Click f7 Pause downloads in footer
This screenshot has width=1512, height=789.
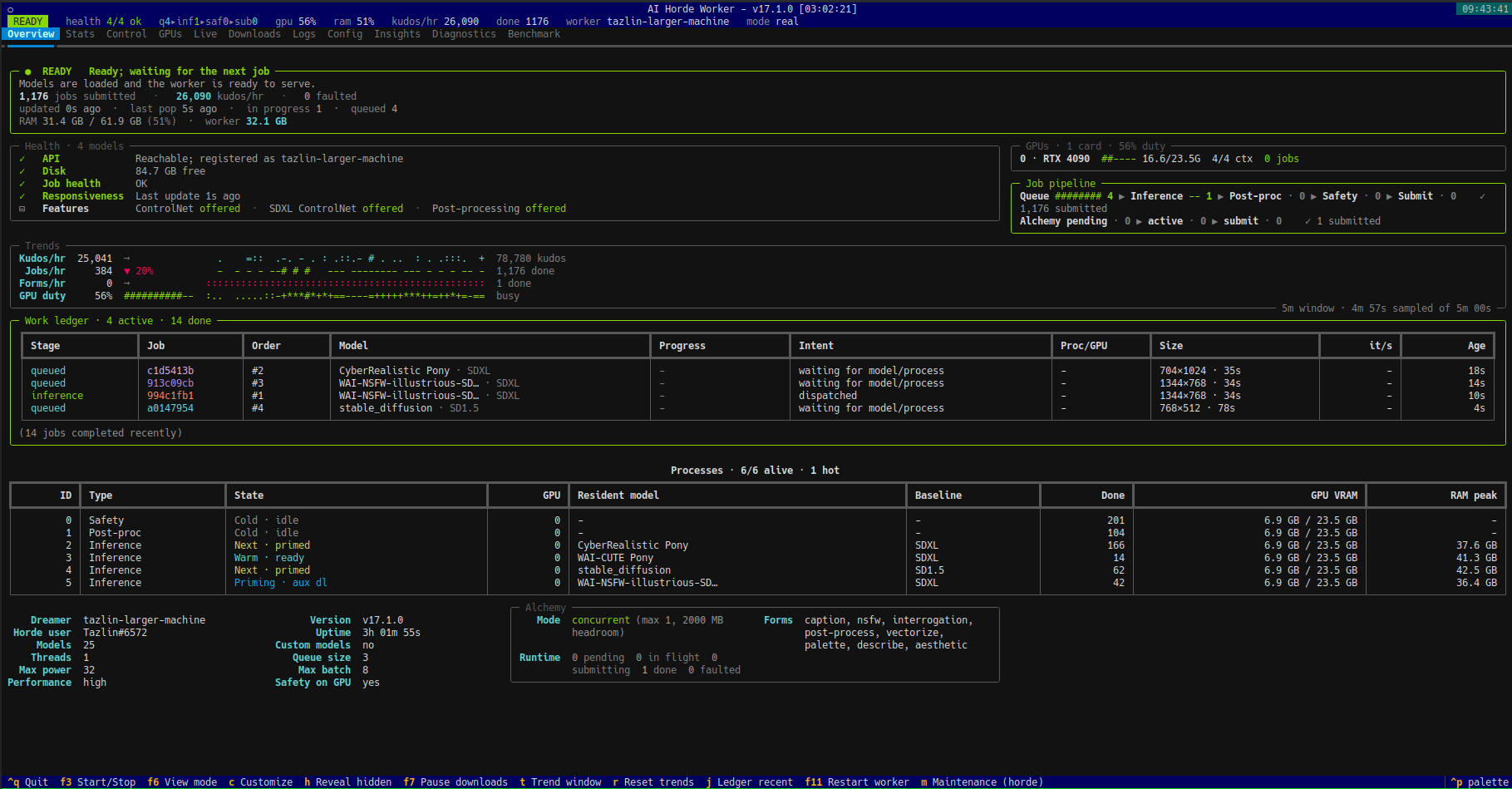[x=456, y=782]
